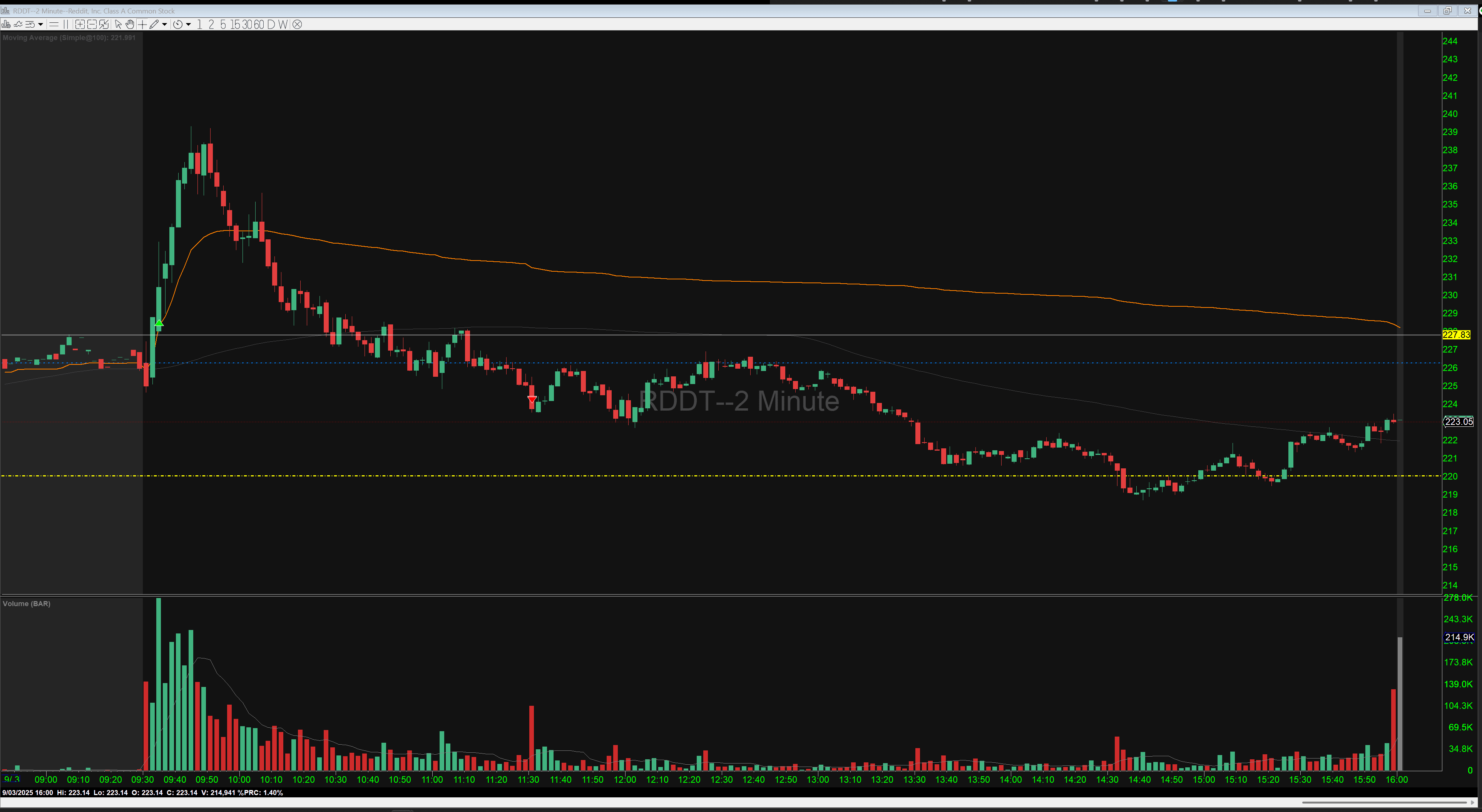Click the zoom out minus-box icon
This screenshot has height=812, width=1482.
pos(92,25)
